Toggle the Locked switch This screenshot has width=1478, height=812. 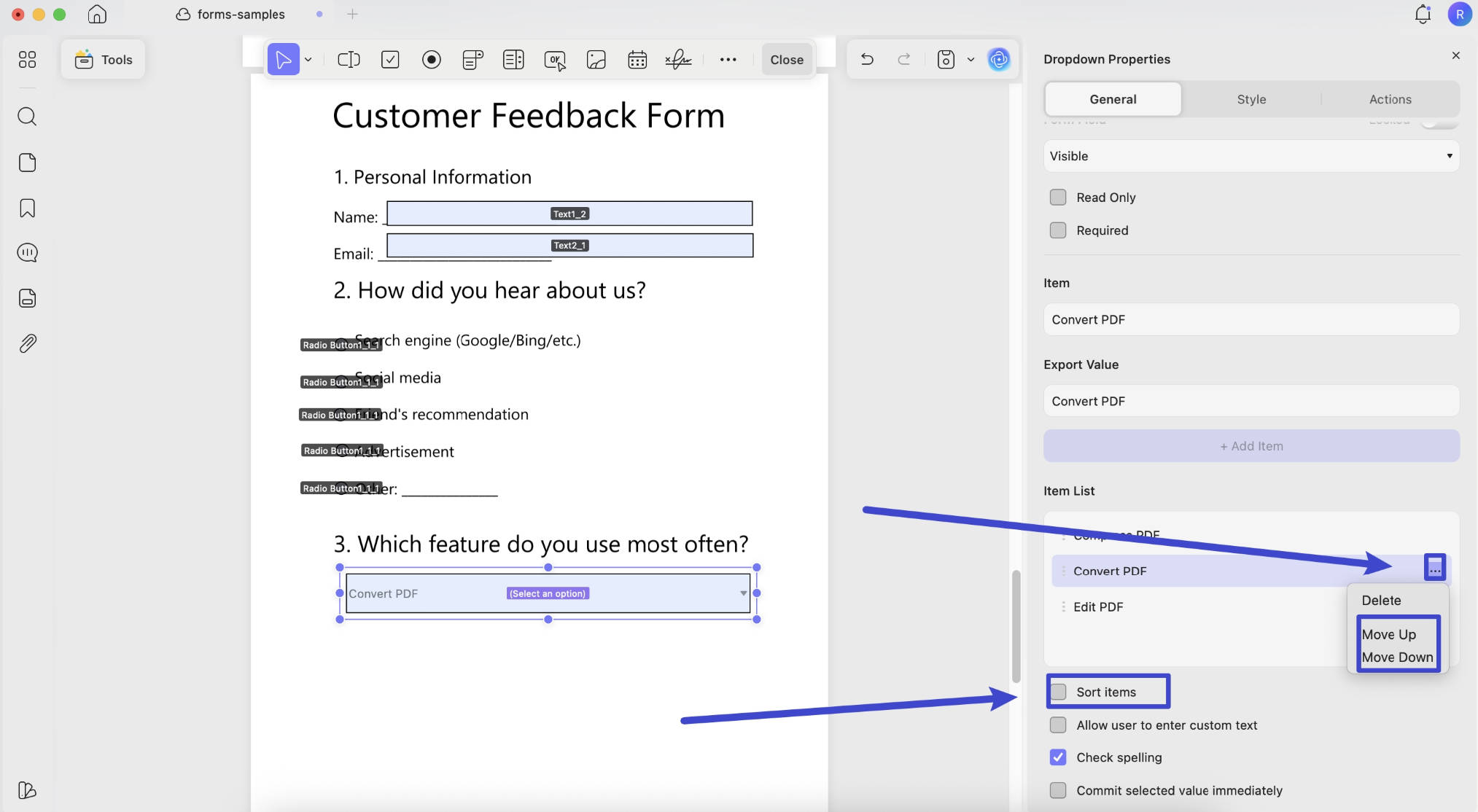click(x=1439, y=123)
